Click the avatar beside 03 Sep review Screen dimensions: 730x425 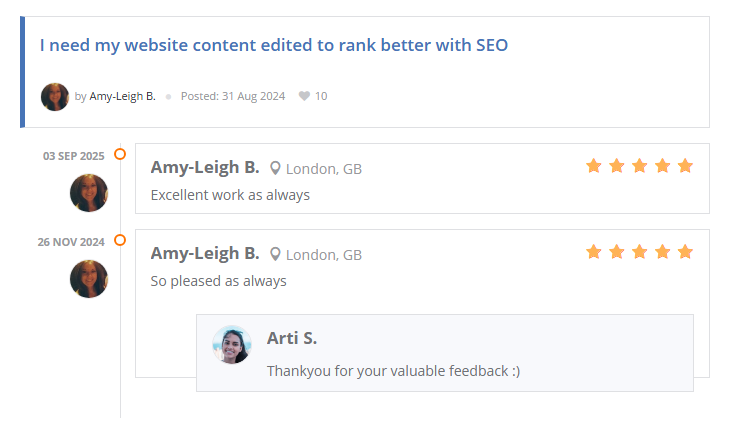click(89, 193)
